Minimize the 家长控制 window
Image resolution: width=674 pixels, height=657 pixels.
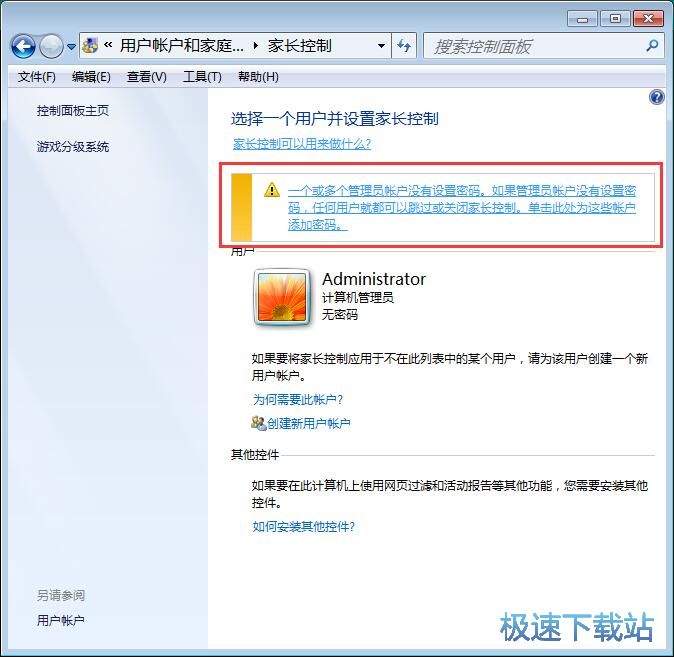point(582,19)
